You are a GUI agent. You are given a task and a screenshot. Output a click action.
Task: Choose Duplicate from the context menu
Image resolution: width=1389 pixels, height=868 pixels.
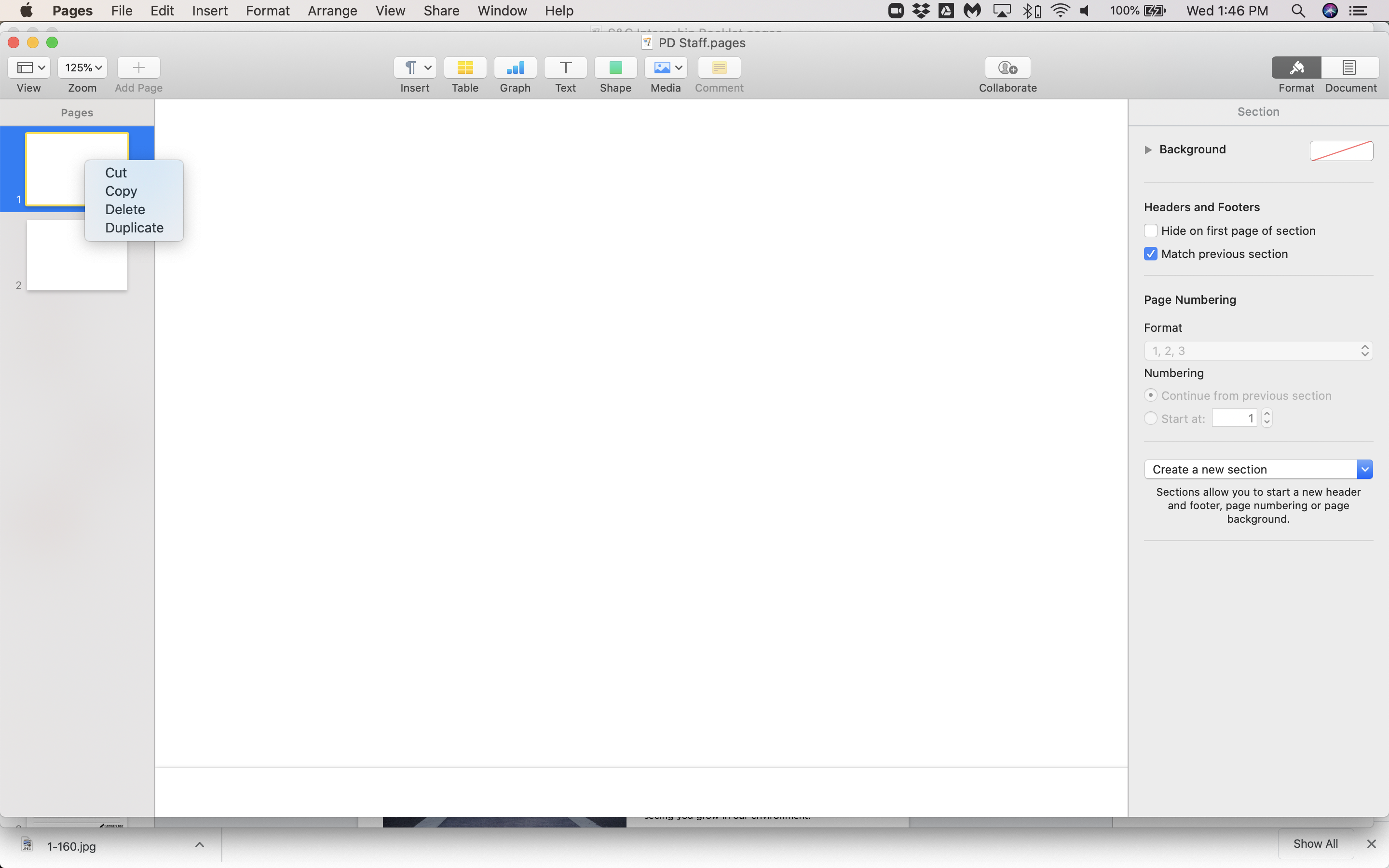pyautogui.click(x=134, y=228)
